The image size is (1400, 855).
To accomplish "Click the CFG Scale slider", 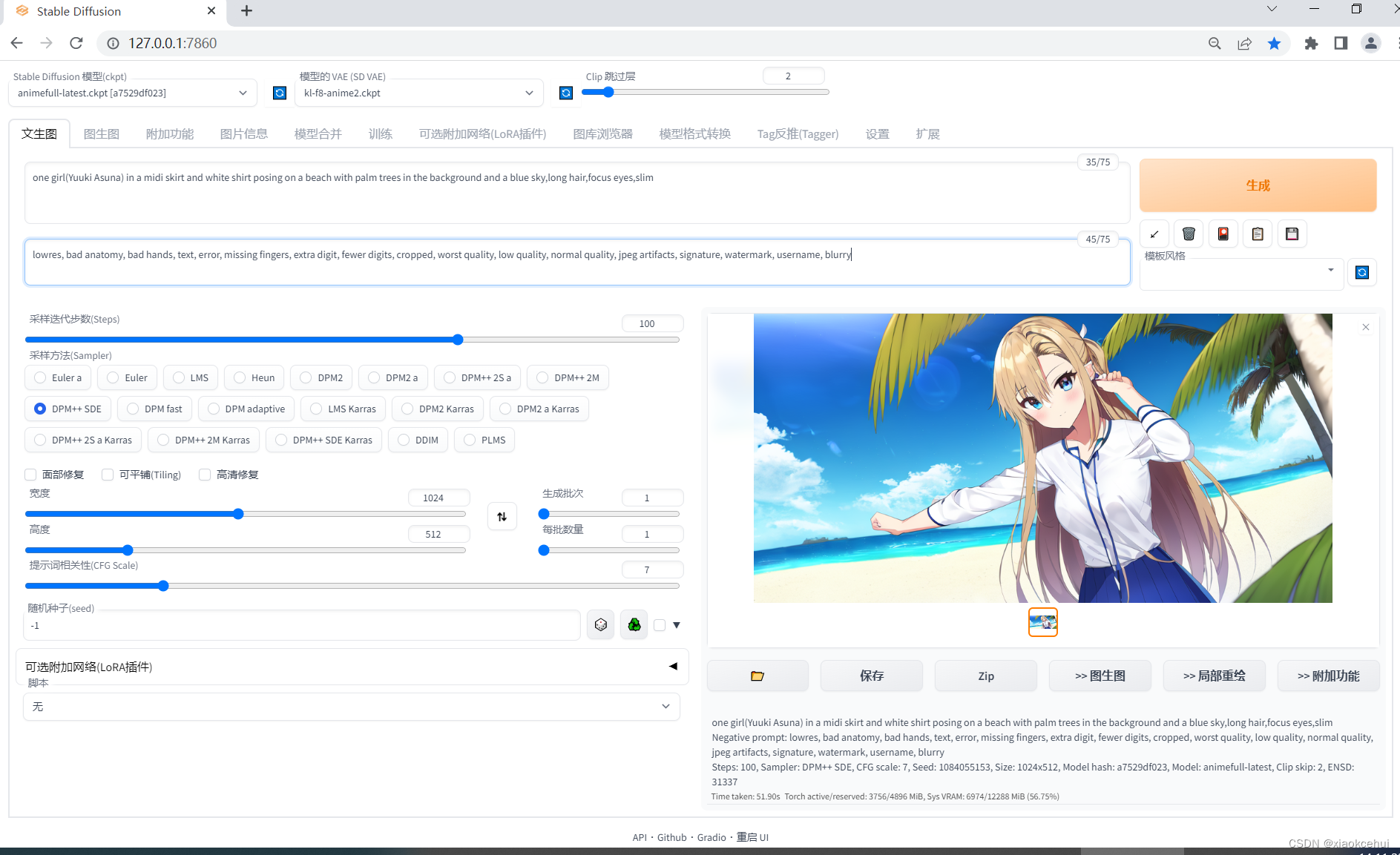I will pos(352,586).
